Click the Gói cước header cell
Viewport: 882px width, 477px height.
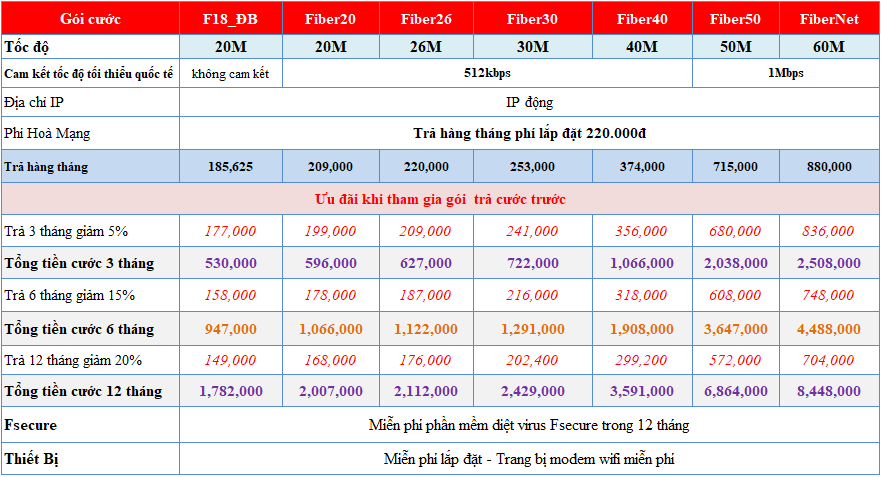point(90,19)
